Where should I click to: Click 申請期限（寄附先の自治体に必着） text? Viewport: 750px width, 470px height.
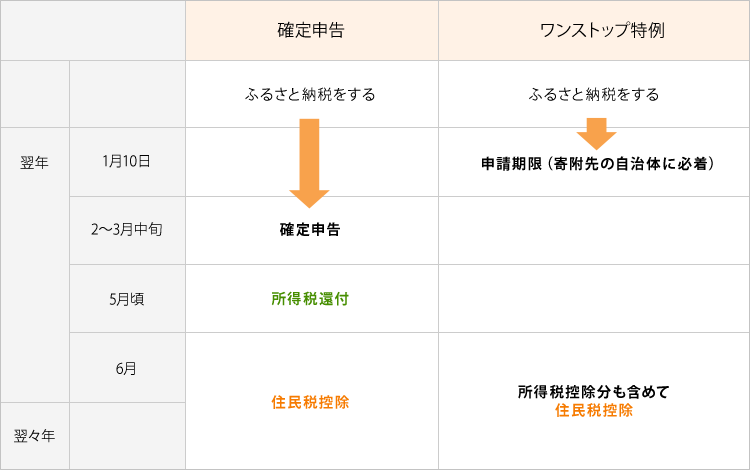pos(597,164)
